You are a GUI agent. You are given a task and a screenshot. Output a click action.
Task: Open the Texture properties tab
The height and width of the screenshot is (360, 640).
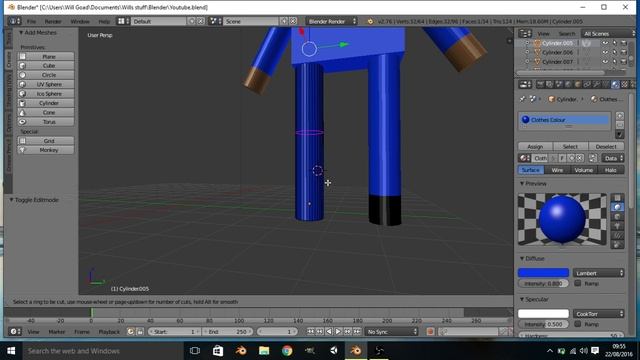624,84
